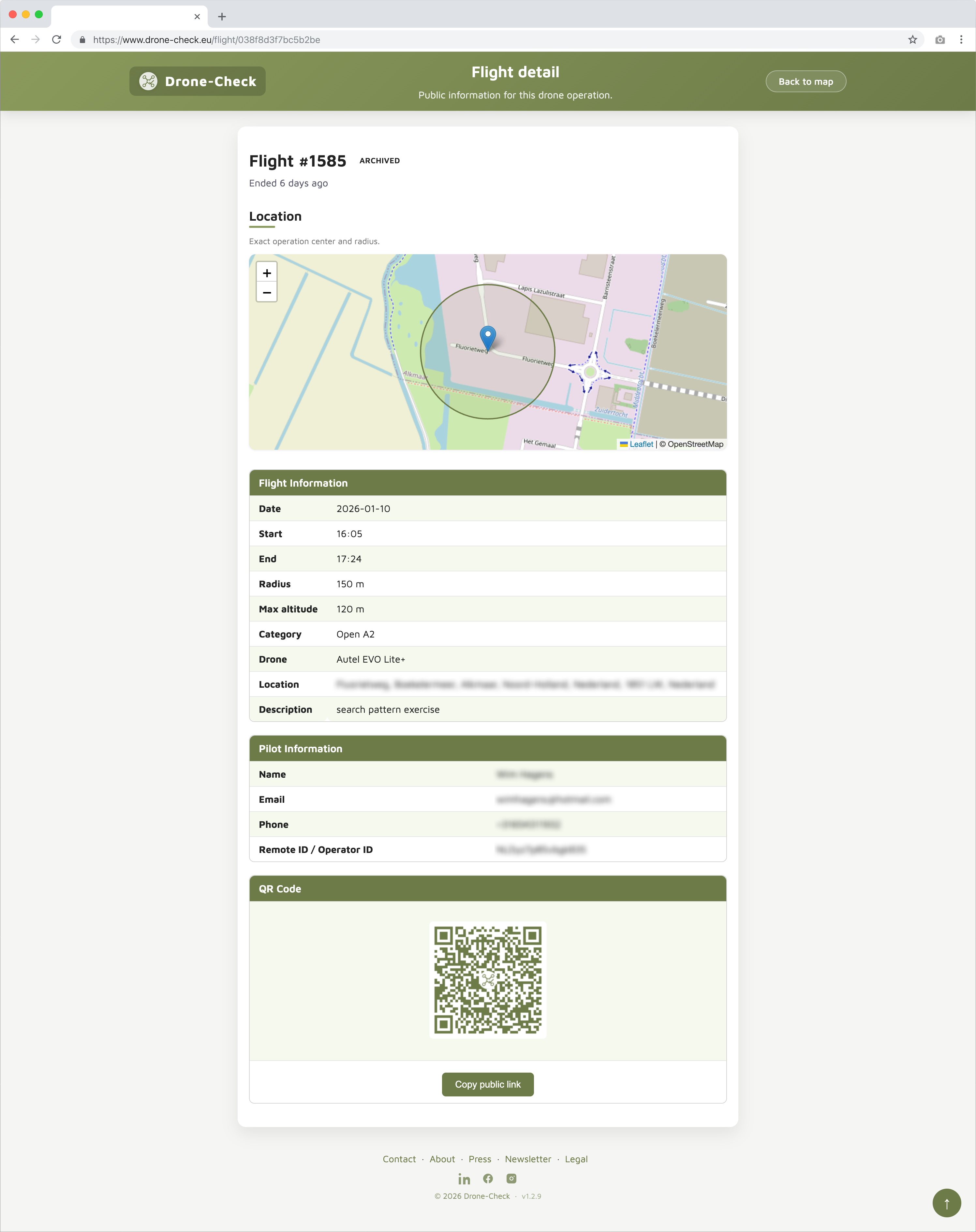Image resolution: width=976 pixels, height=1232 pixels.
Task: Open the Legal footer link
Action: tap(576, 1159)
